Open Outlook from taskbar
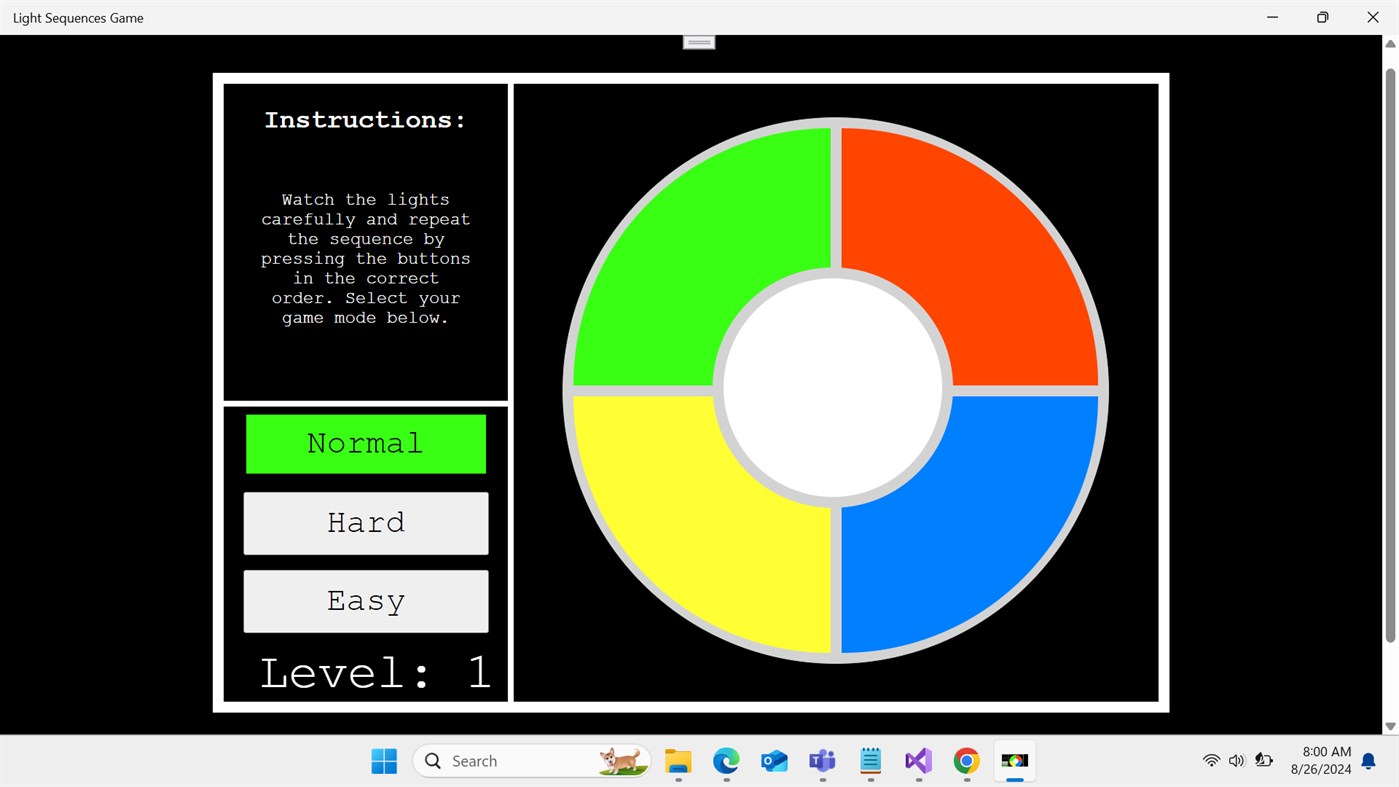Screen dimensions: 1399x787 [x=773, y=760]
